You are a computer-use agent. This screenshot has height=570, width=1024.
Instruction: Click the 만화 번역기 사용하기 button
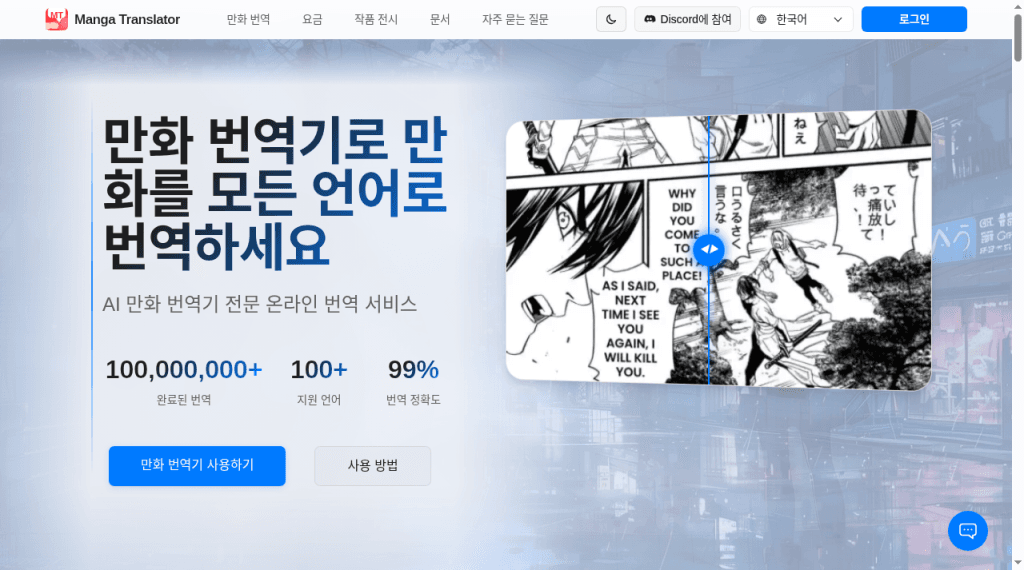click(x=197, y=466)
